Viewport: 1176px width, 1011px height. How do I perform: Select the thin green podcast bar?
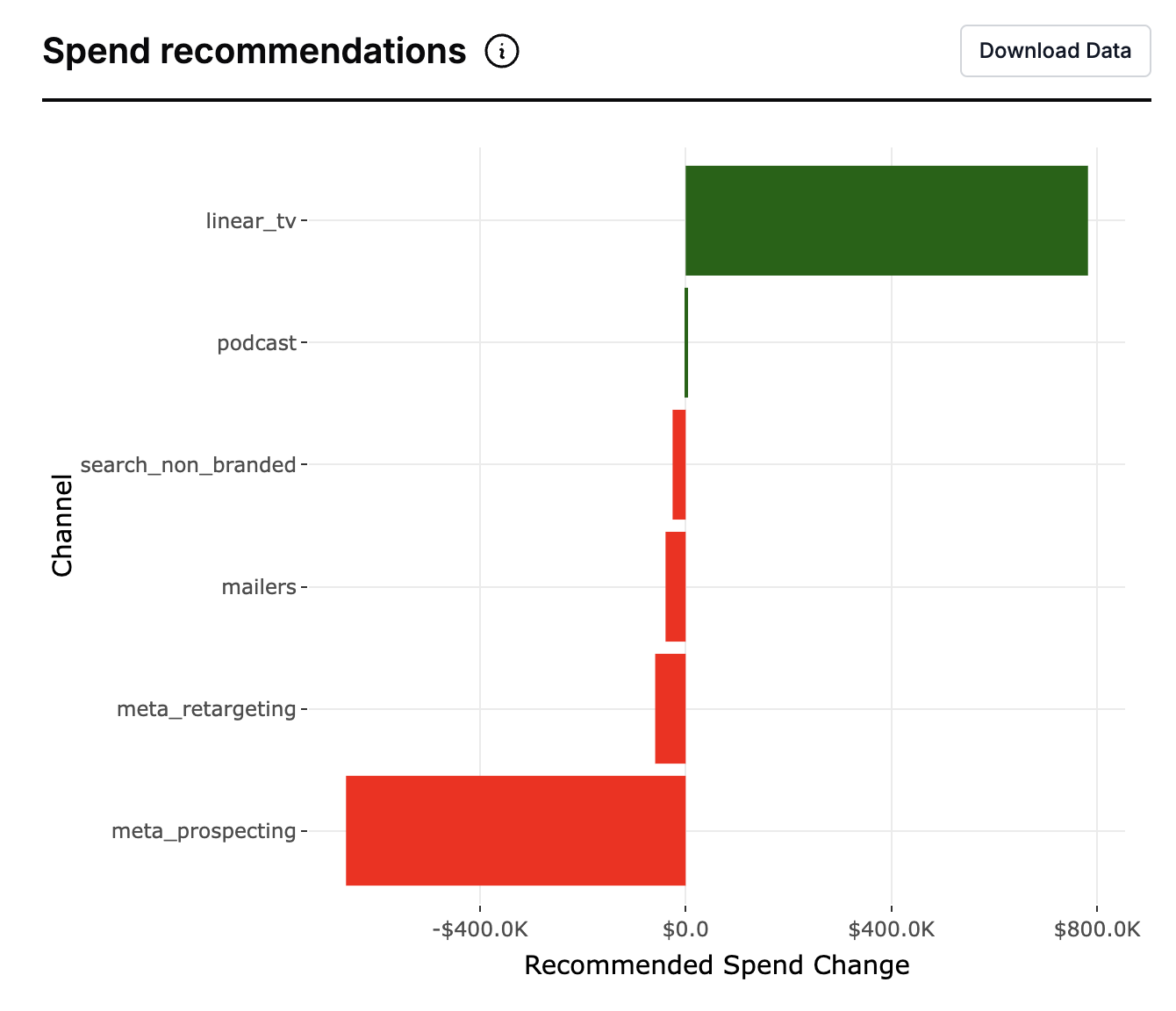686,342
